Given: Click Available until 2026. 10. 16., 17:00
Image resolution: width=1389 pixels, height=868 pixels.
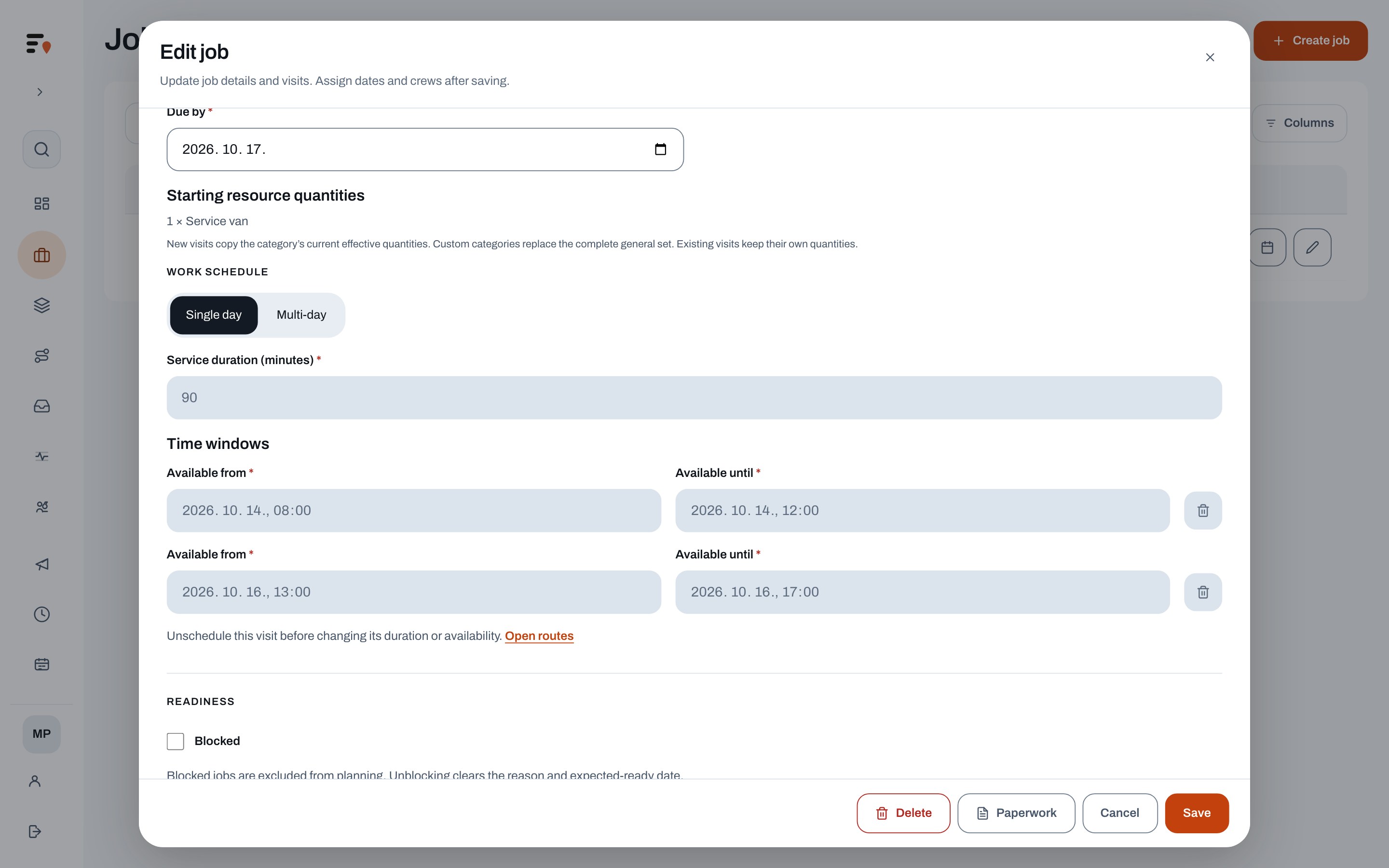Looking at the screenshot, I should coord(922,592).
